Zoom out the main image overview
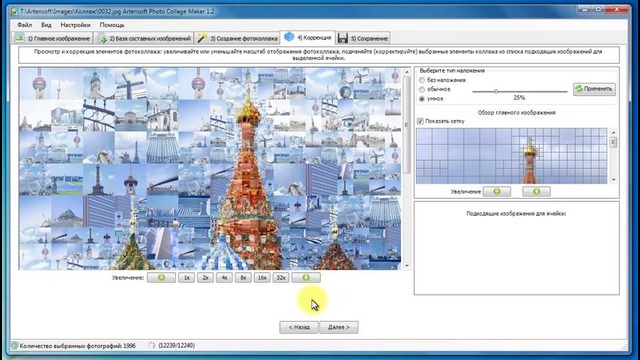The image size is (640, 360). (497, 191)
